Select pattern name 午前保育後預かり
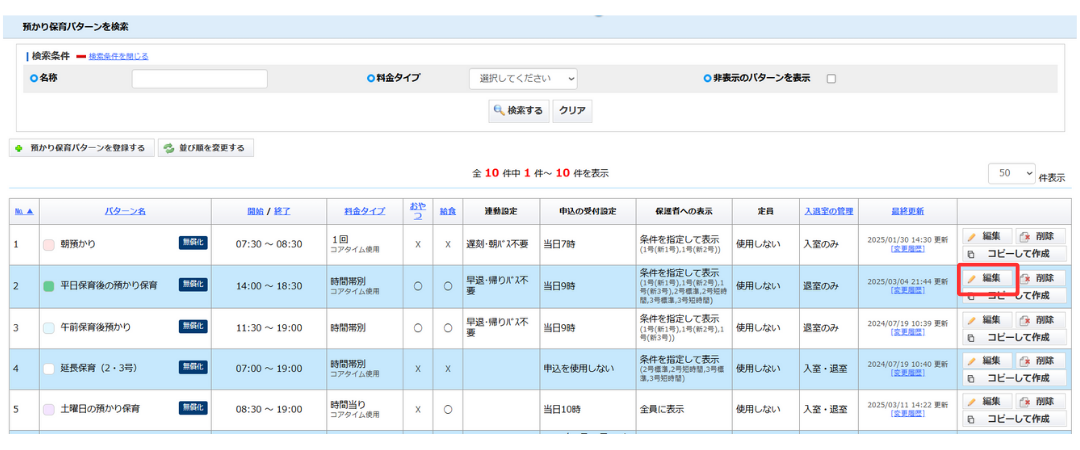The image size is (1080, 450). pyautogui.click(x=96, y=327)
